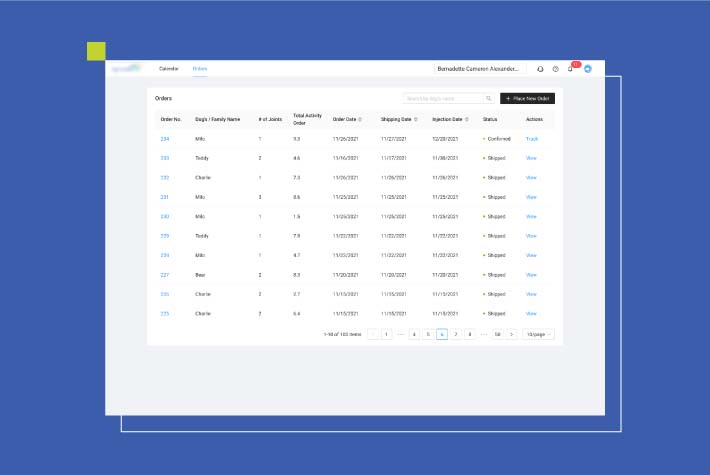Open order number 229 link
Screen dimensions: 710x475
(x=165, y=236)
